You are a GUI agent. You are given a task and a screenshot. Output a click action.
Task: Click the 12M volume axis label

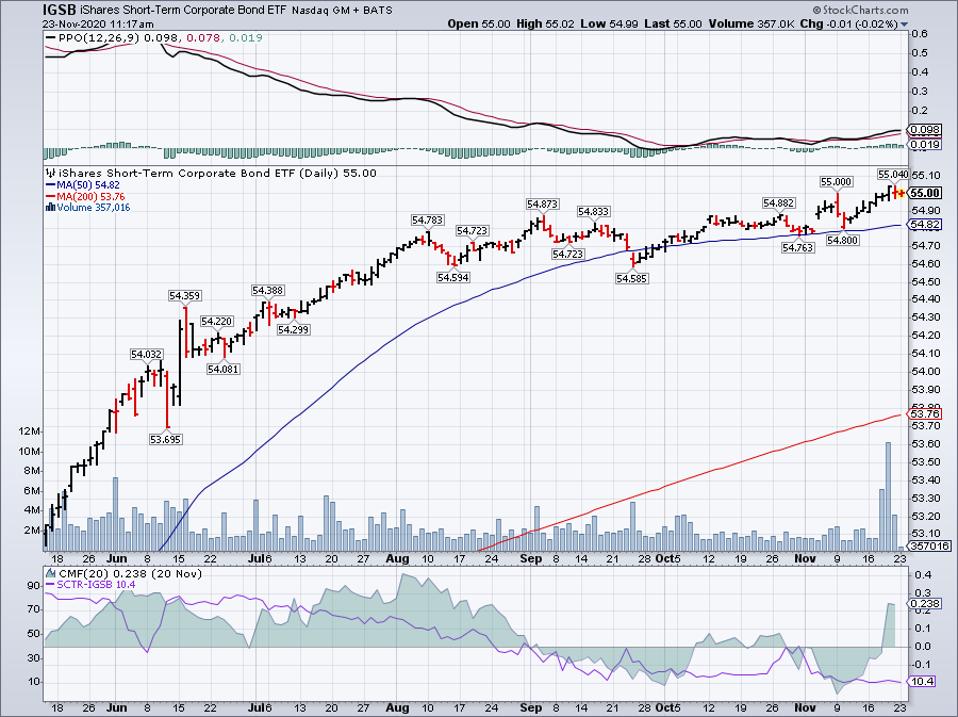[x=29, y=432]
